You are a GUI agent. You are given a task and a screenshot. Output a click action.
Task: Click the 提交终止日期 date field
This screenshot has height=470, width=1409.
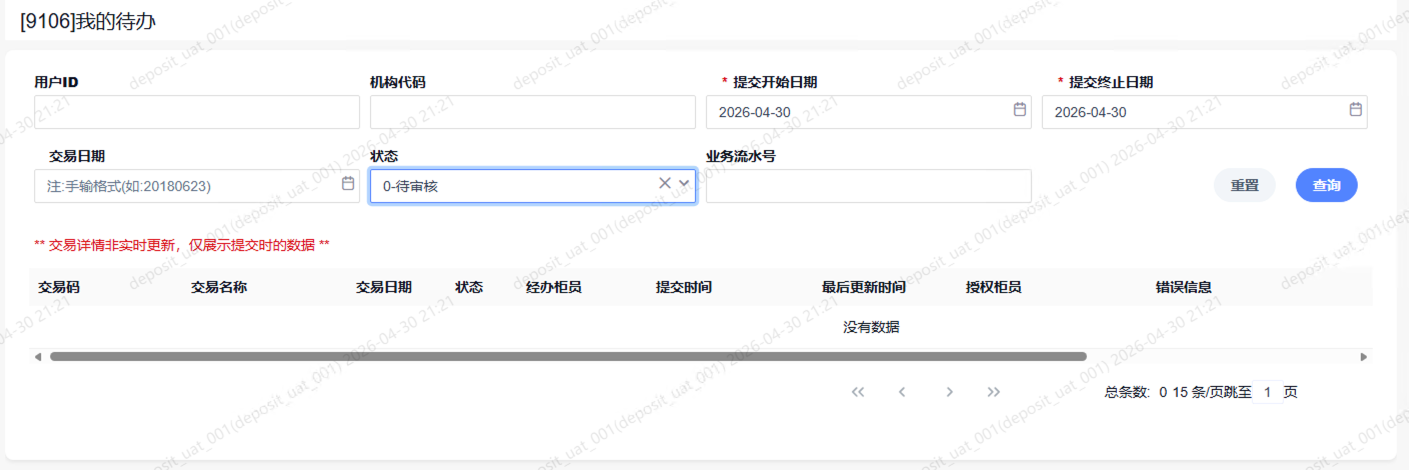[x=1205, y=112]
